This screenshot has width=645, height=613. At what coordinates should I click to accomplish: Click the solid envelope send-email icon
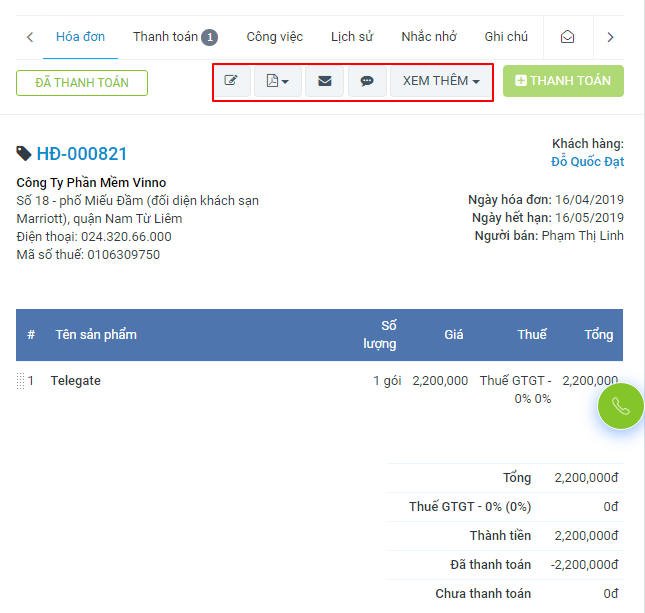click(324, 81)
